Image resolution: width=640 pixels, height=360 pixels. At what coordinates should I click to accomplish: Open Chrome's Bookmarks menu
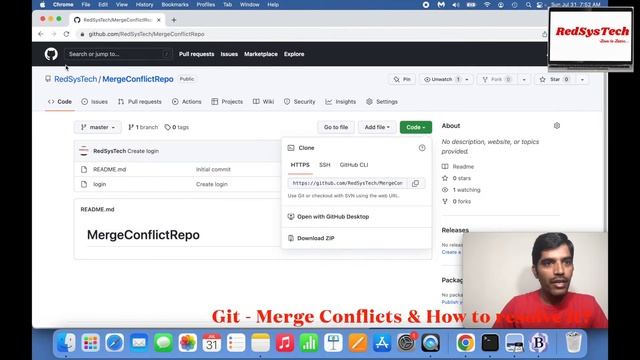tap(175, 4)
